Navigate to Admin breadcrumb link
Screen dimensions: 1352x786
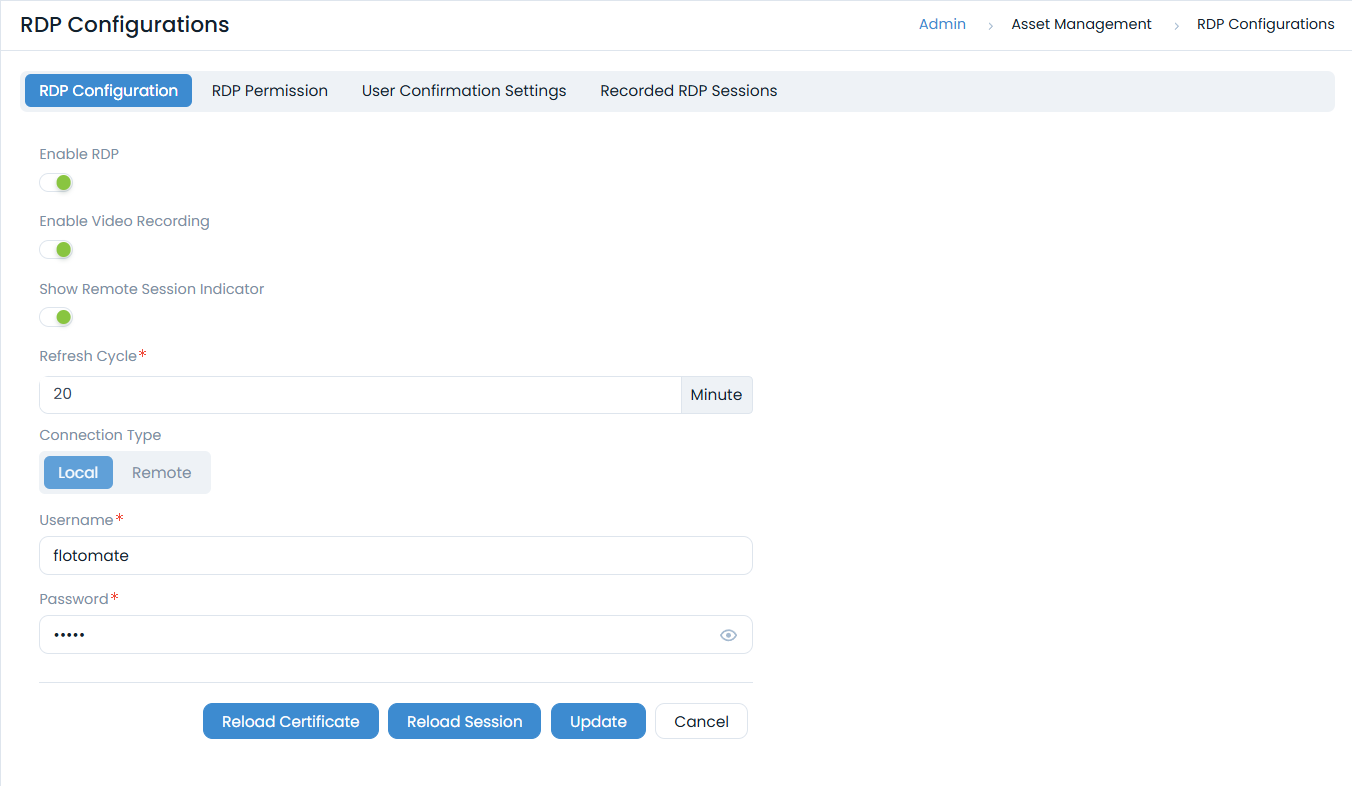942,24
